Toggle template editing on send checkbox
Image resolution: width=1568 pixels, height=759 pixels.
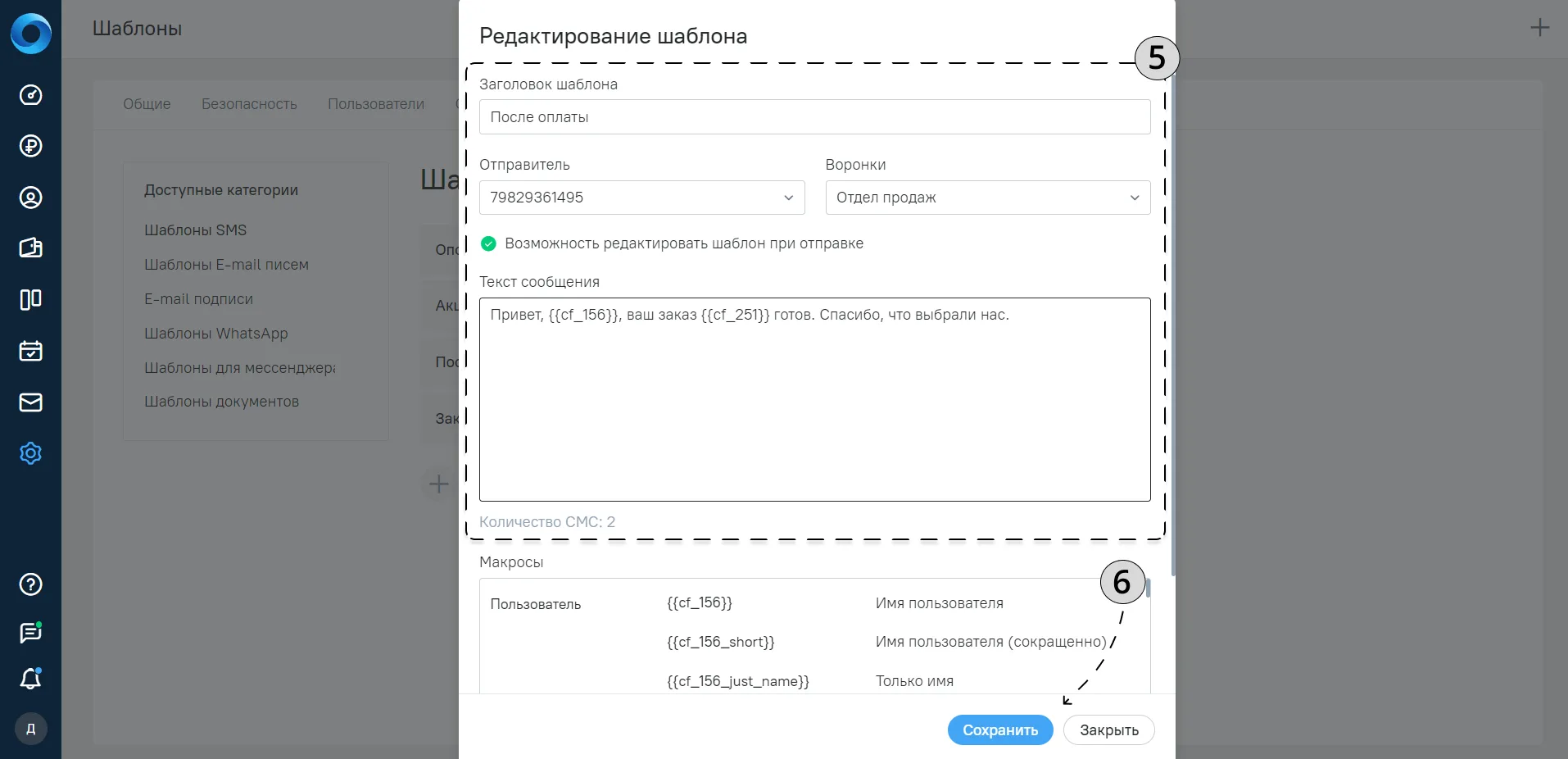tap(488, 243)
